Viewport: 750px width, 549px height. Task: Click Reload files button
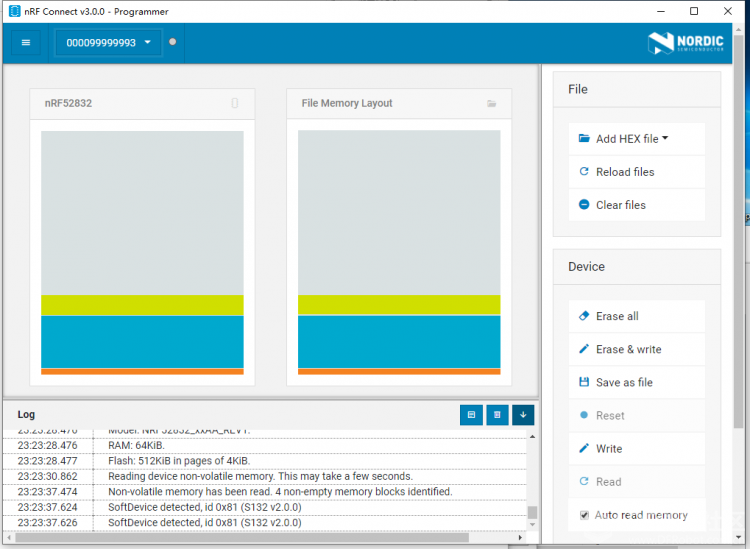[637, 172]
